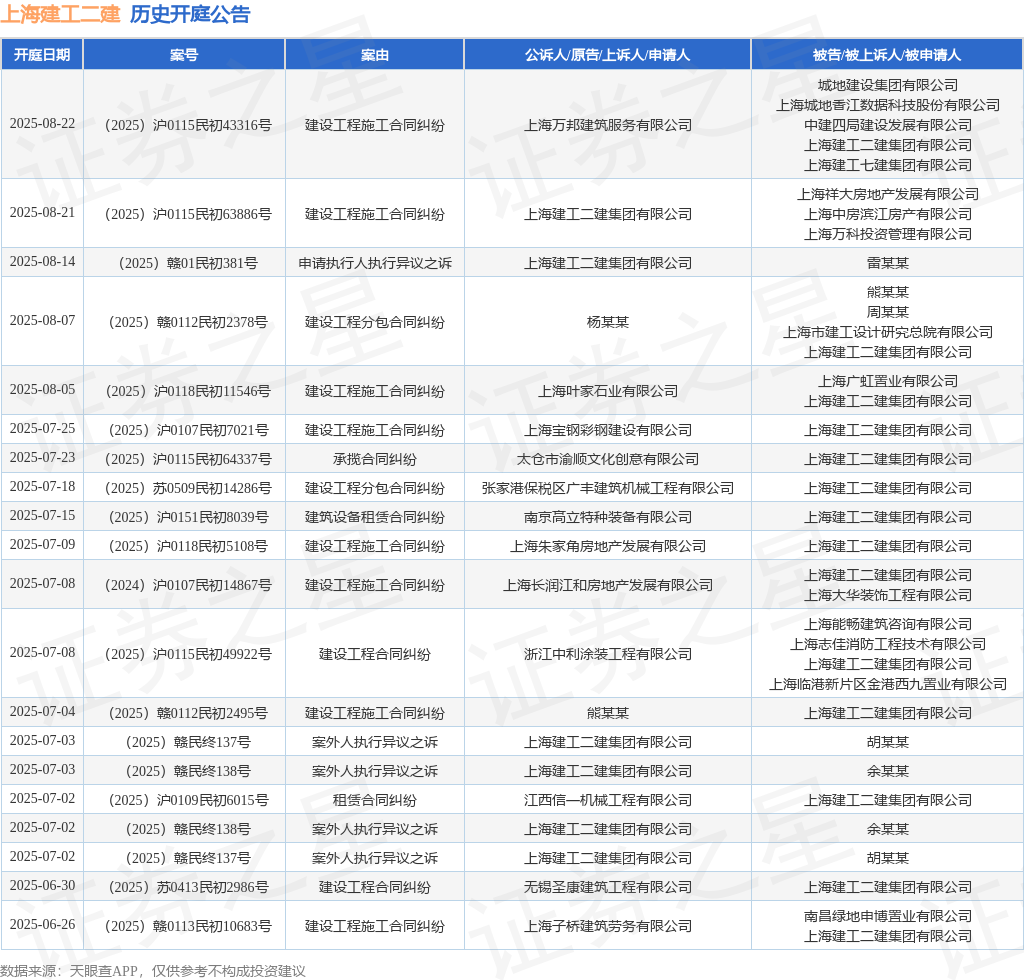Click defendant 上海志佳消防工程技术有限公司
The height and width of the screenshot is (980, 1024).
click(888, 644)
